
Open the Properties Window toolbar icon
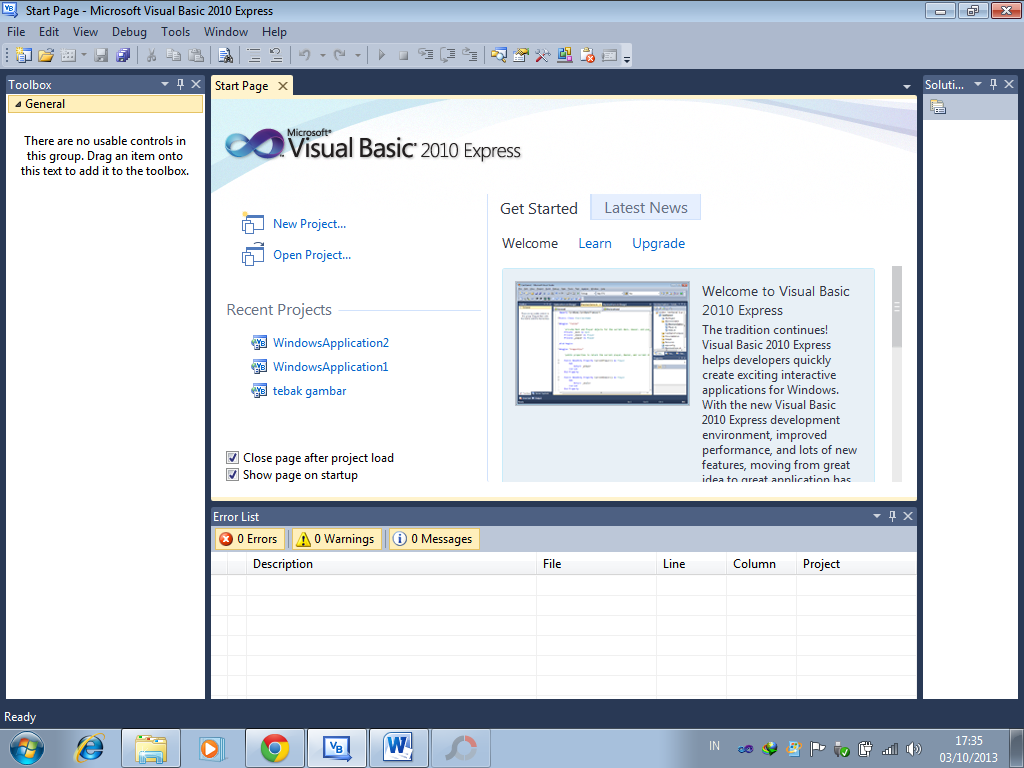point(521,56)
